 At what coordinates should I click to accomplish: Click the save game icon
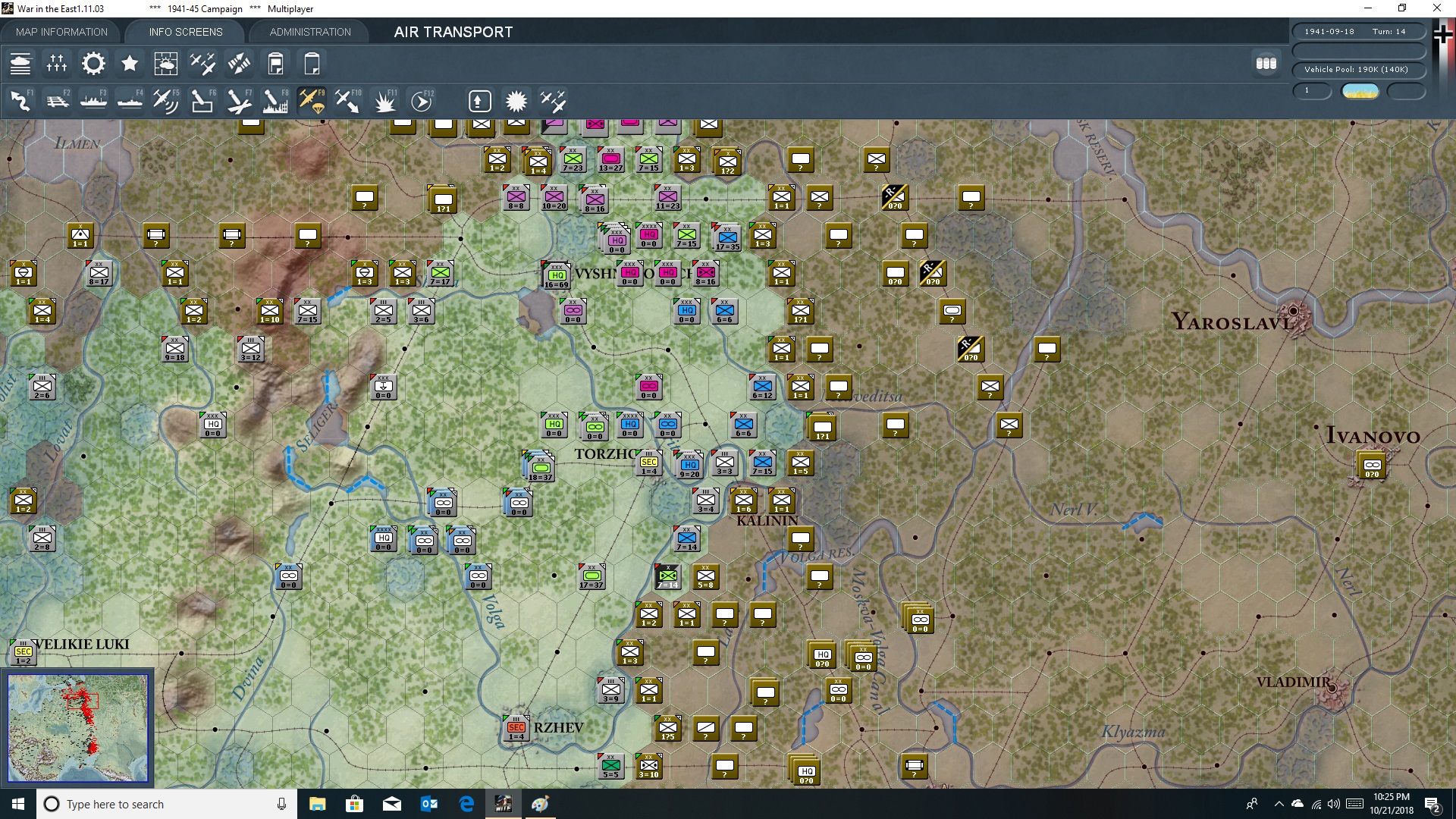(x=275, y=64)
